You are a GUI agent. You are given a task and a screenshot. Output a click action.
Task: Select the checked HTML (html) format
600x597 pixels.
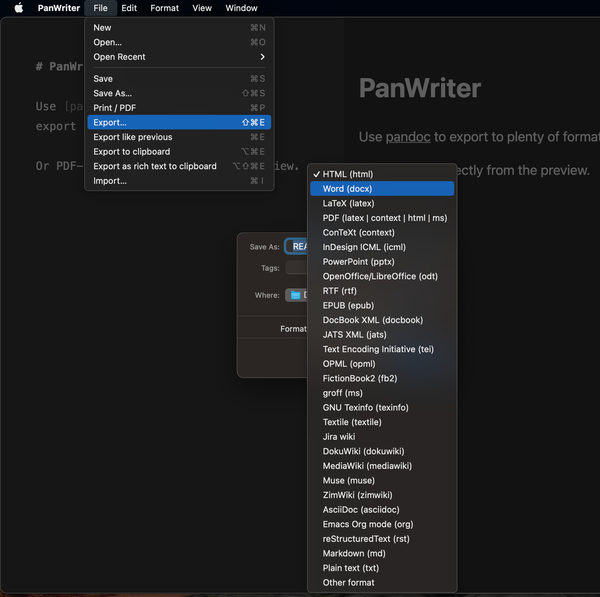click(x=382, y=174)
